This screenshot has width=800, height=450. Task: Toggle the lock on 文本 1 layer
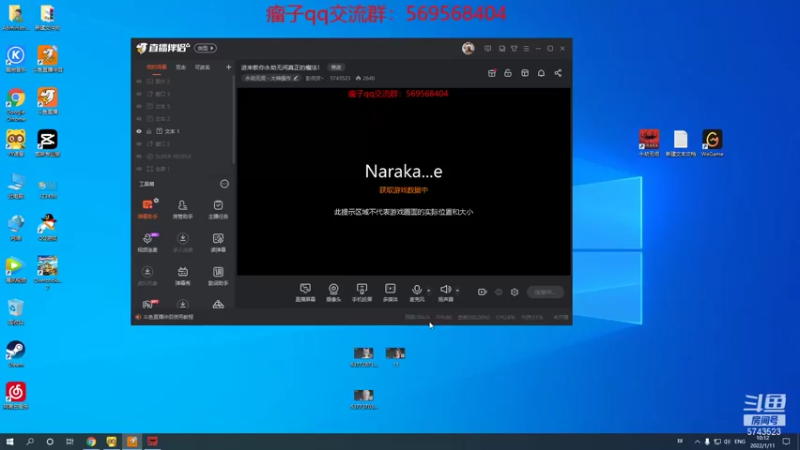[149, 131]
